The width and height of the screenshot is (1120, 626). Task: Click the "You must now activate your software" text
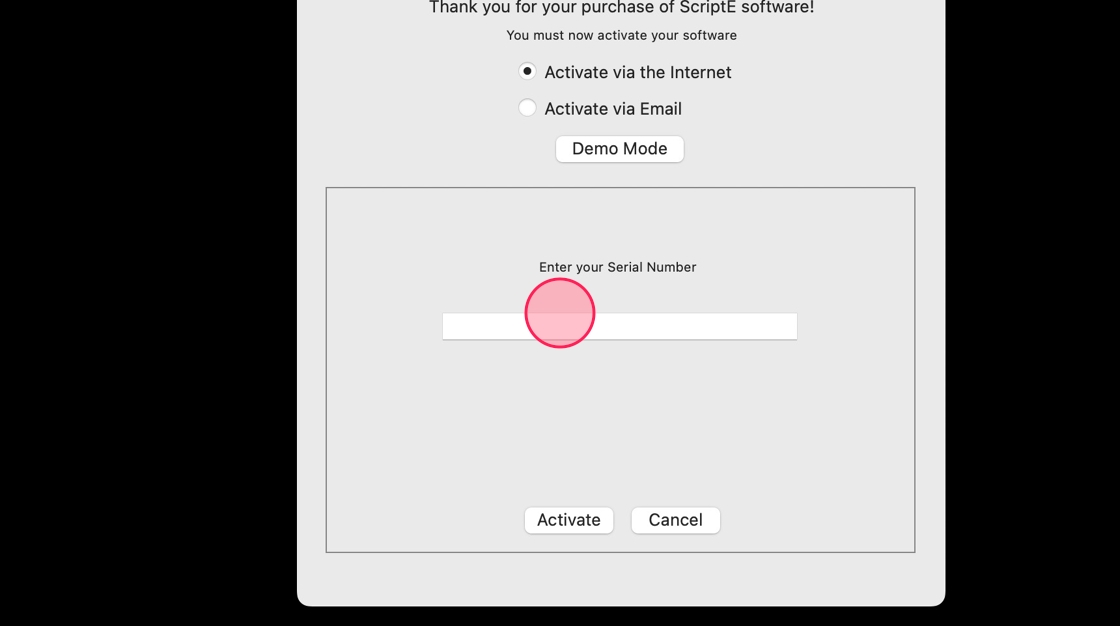[621, 35]
